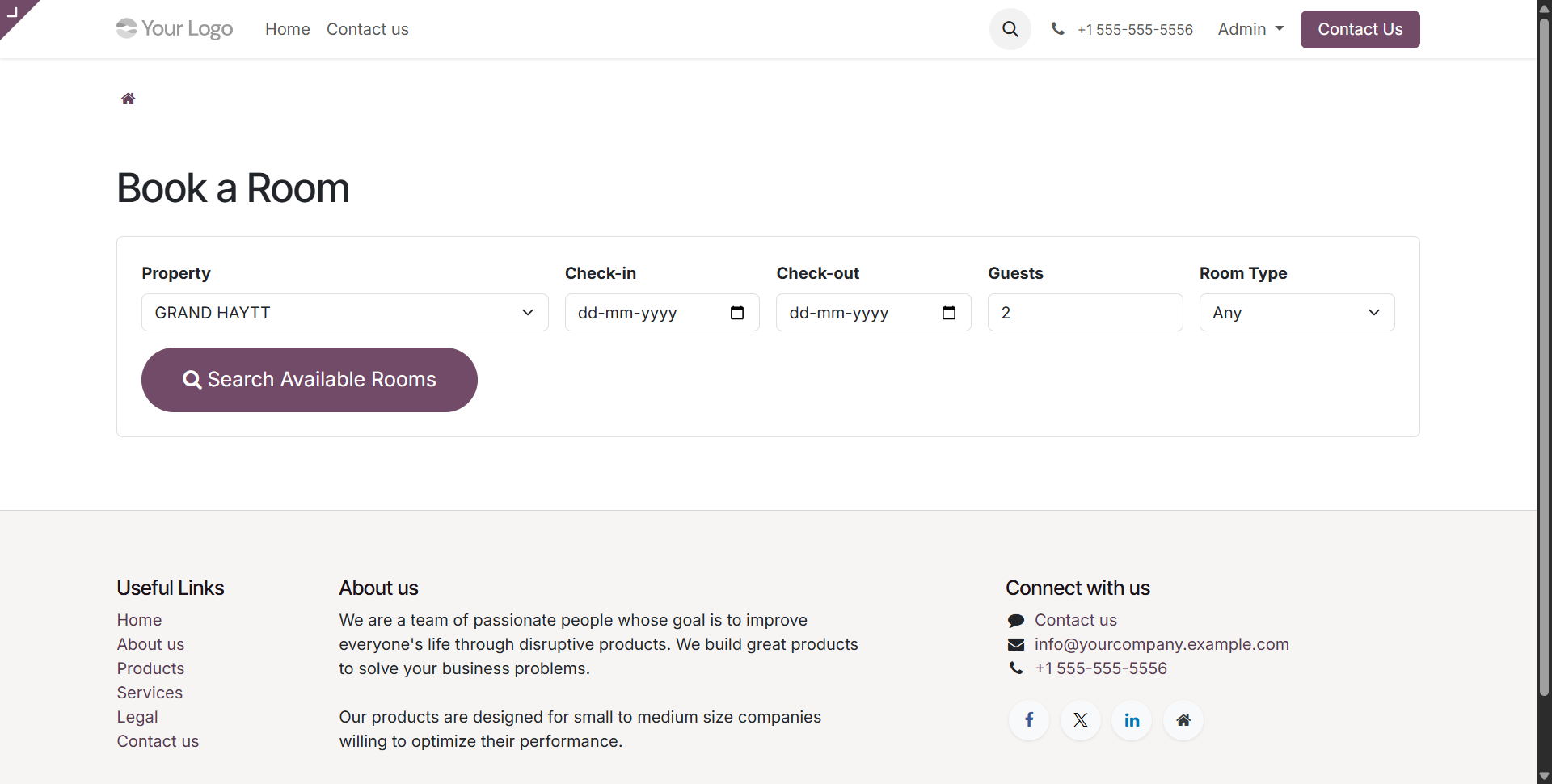Open Contact us in the top navigation

[367, 29]
